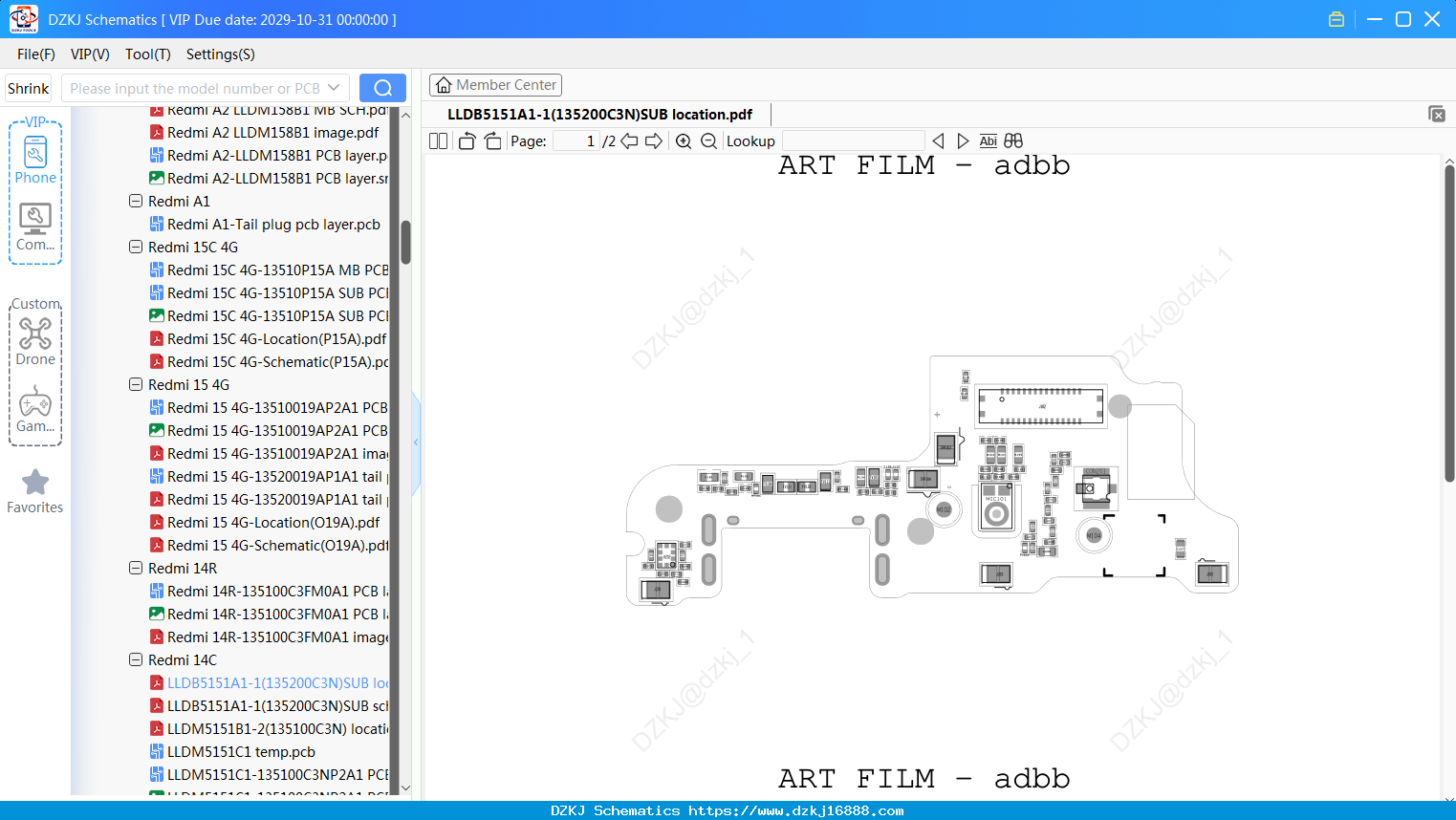1456x820 pixels.
Task: Open LLDB5151A1-1(135200C3N)SUB schematic file
Action: pos(270,706)
